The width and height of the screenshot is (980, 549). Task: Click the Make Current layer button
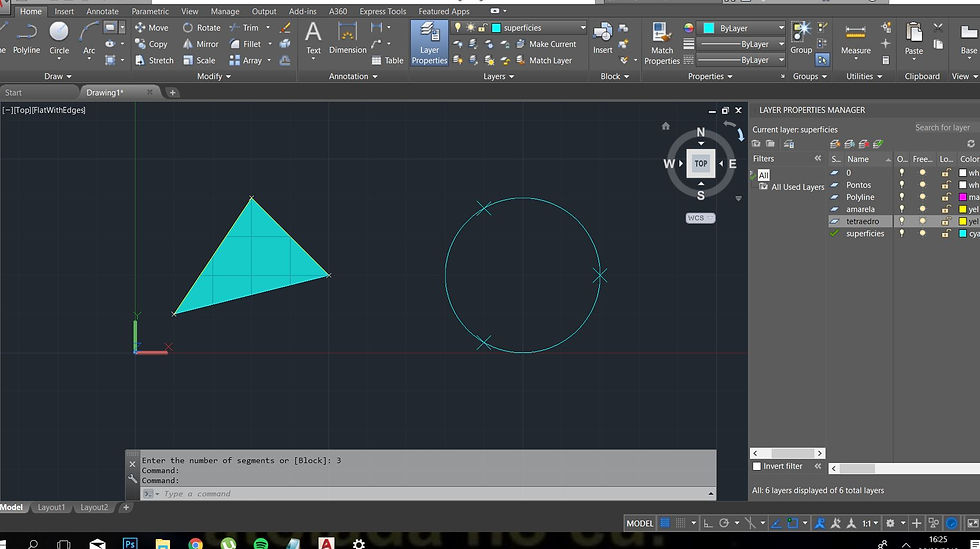click(x=546, y=44)
